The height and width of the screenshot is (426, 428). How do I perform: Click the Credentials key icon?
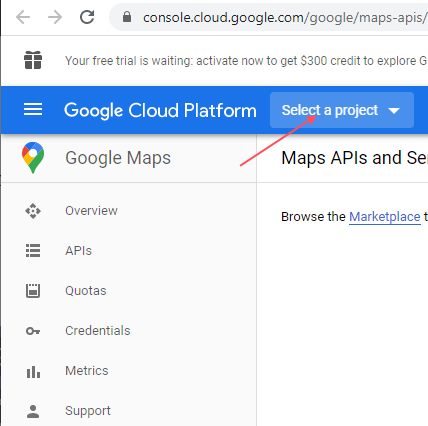pos(33,331)
